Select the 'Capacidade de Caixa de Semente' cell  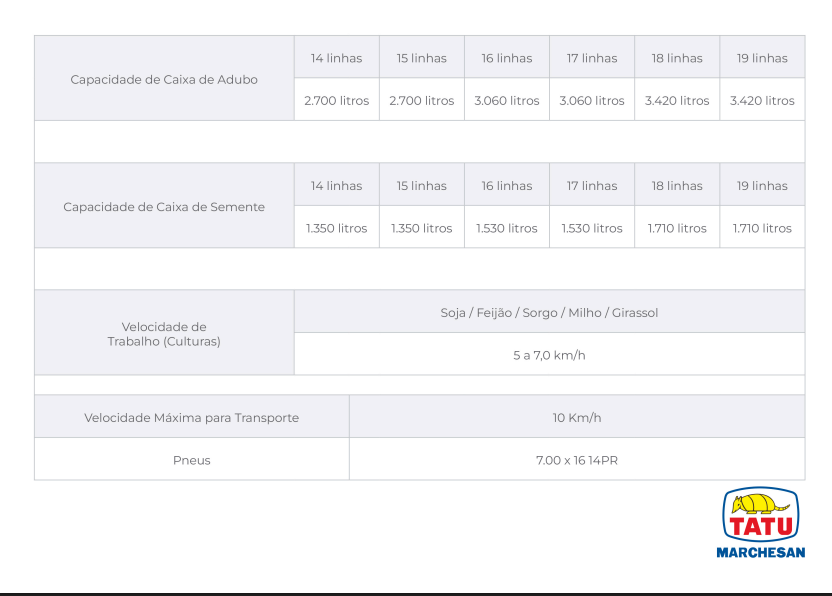pyautogui.click(x=164, y=207)
